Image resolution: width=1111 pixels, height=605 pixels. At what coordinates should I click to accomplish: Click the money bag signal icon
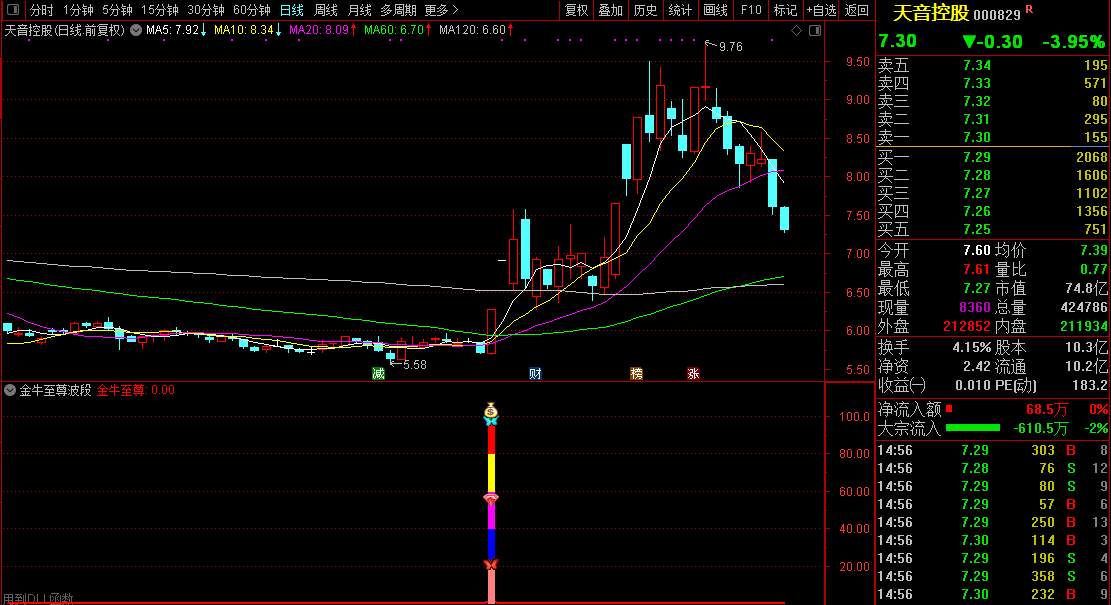coord(491,409)
